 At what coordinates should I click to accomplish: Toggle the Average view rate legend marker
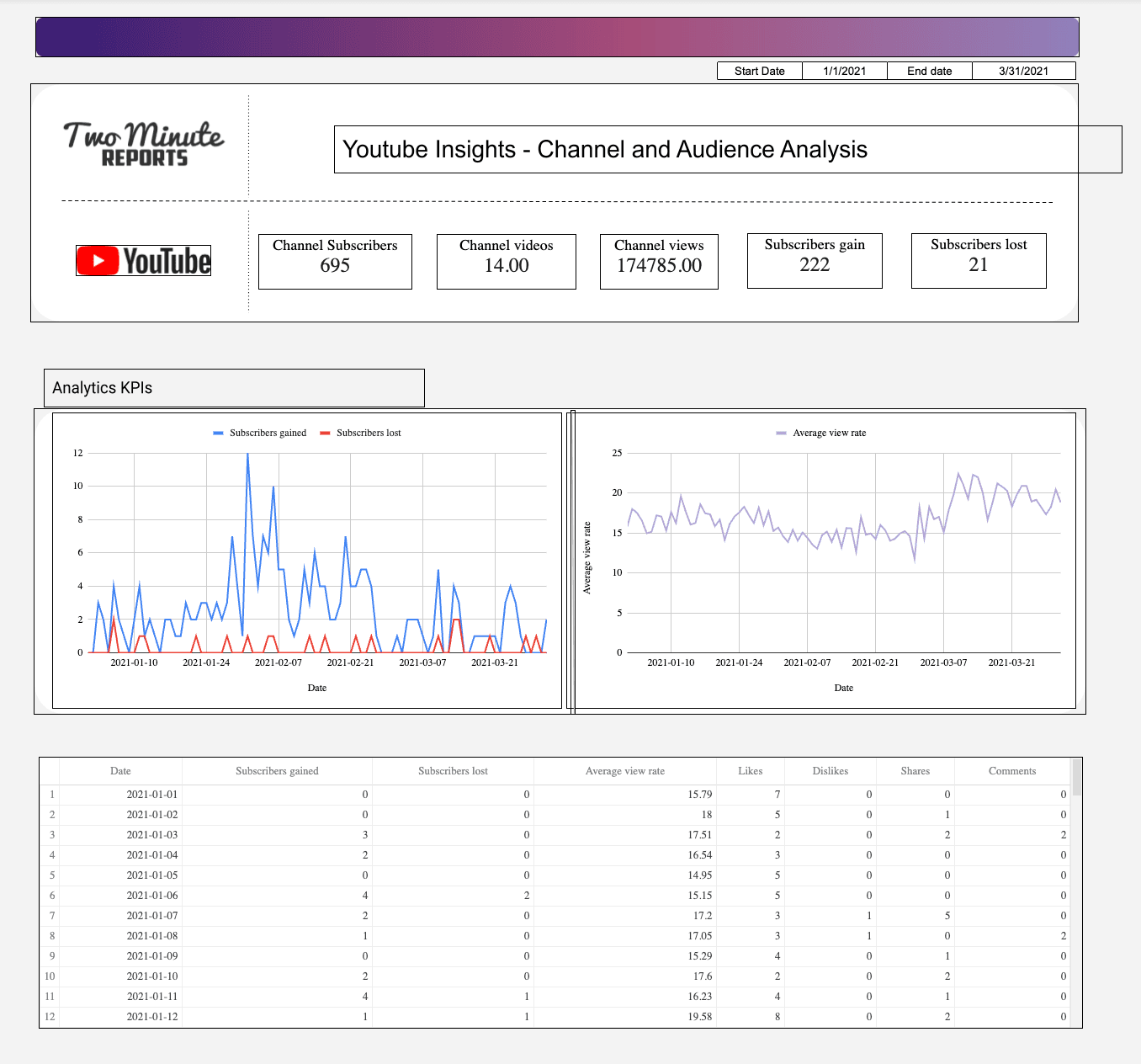pyautogui.click(x=780, y=433)
